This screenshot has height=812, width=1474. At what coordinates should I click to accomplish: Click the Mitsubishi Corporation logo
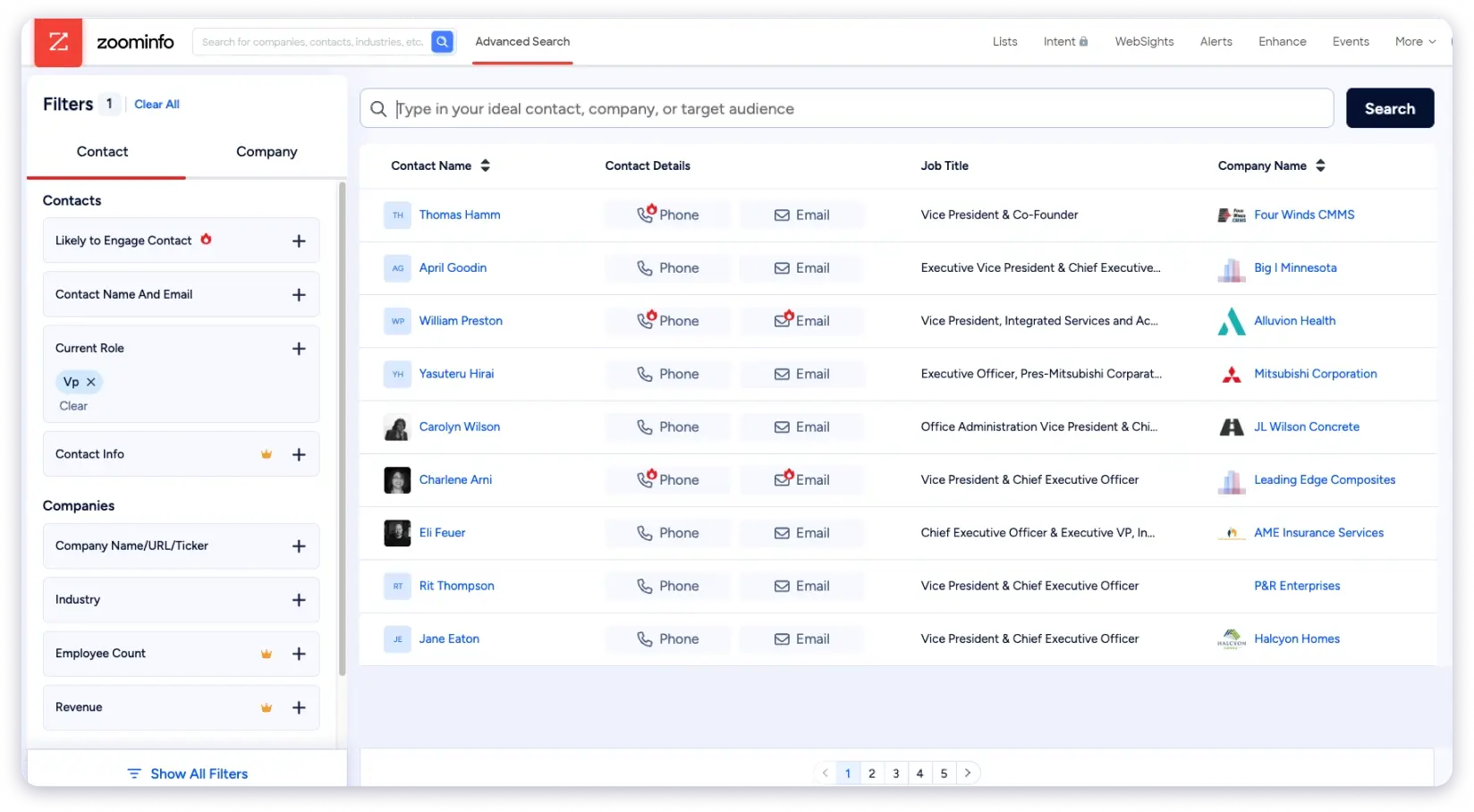point(1232,375)
